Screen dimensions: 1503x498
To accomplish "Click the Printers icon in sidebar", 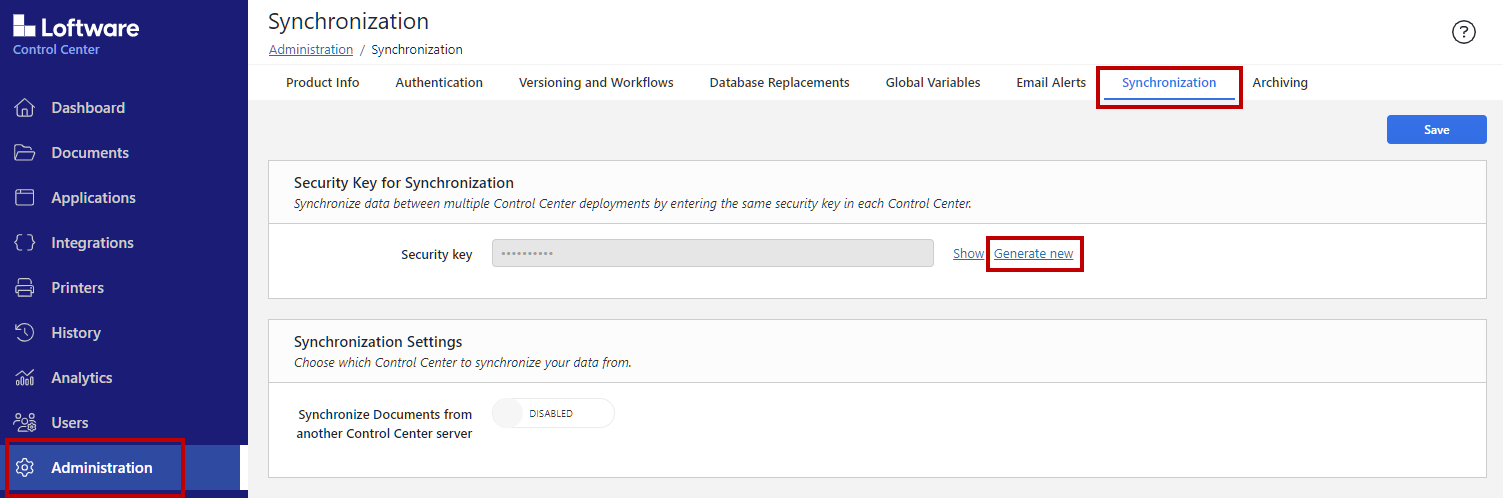I will [25, 288].
